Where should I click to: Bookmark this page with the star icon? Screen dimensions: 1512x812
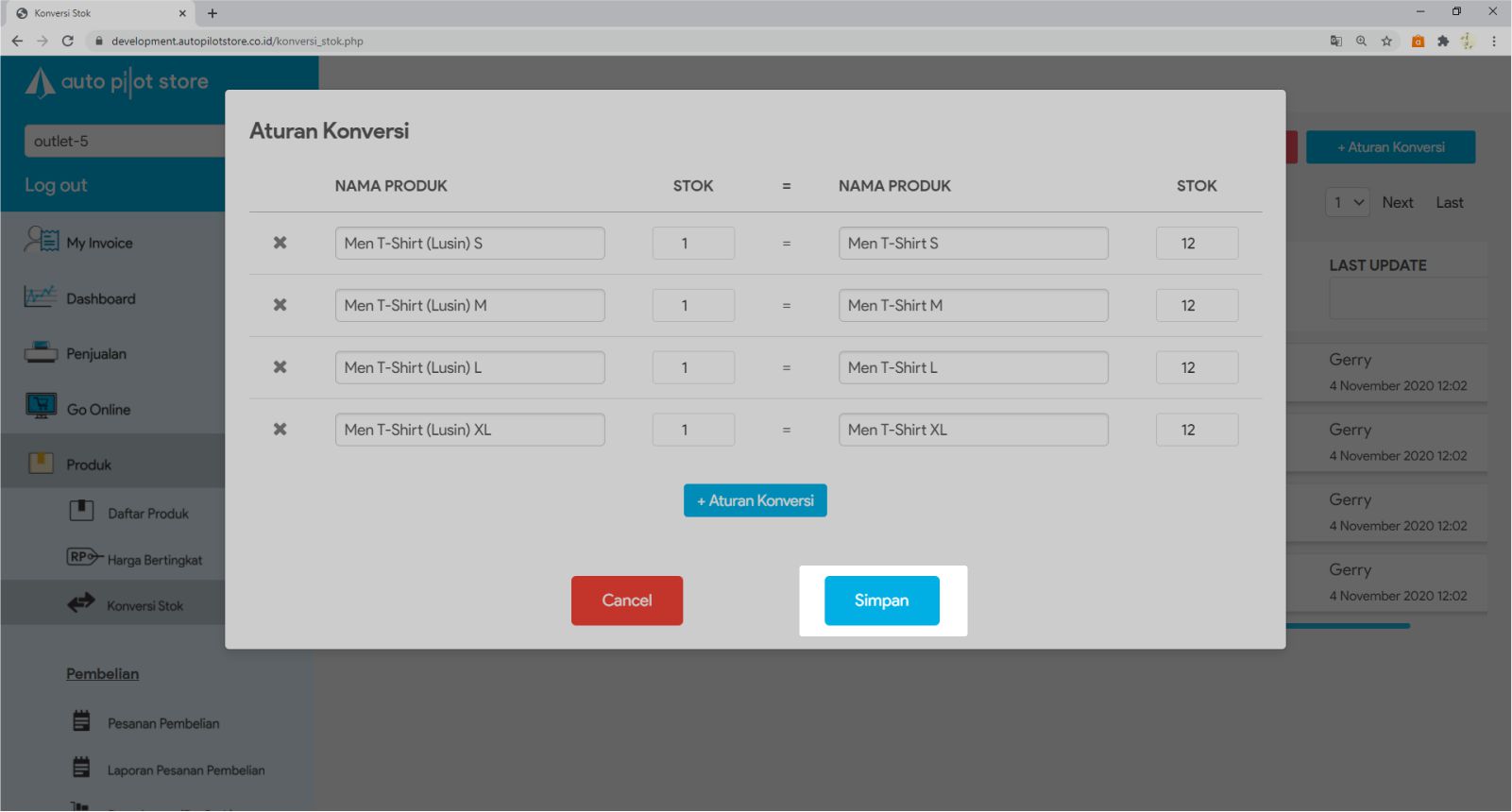point(1386,41)
